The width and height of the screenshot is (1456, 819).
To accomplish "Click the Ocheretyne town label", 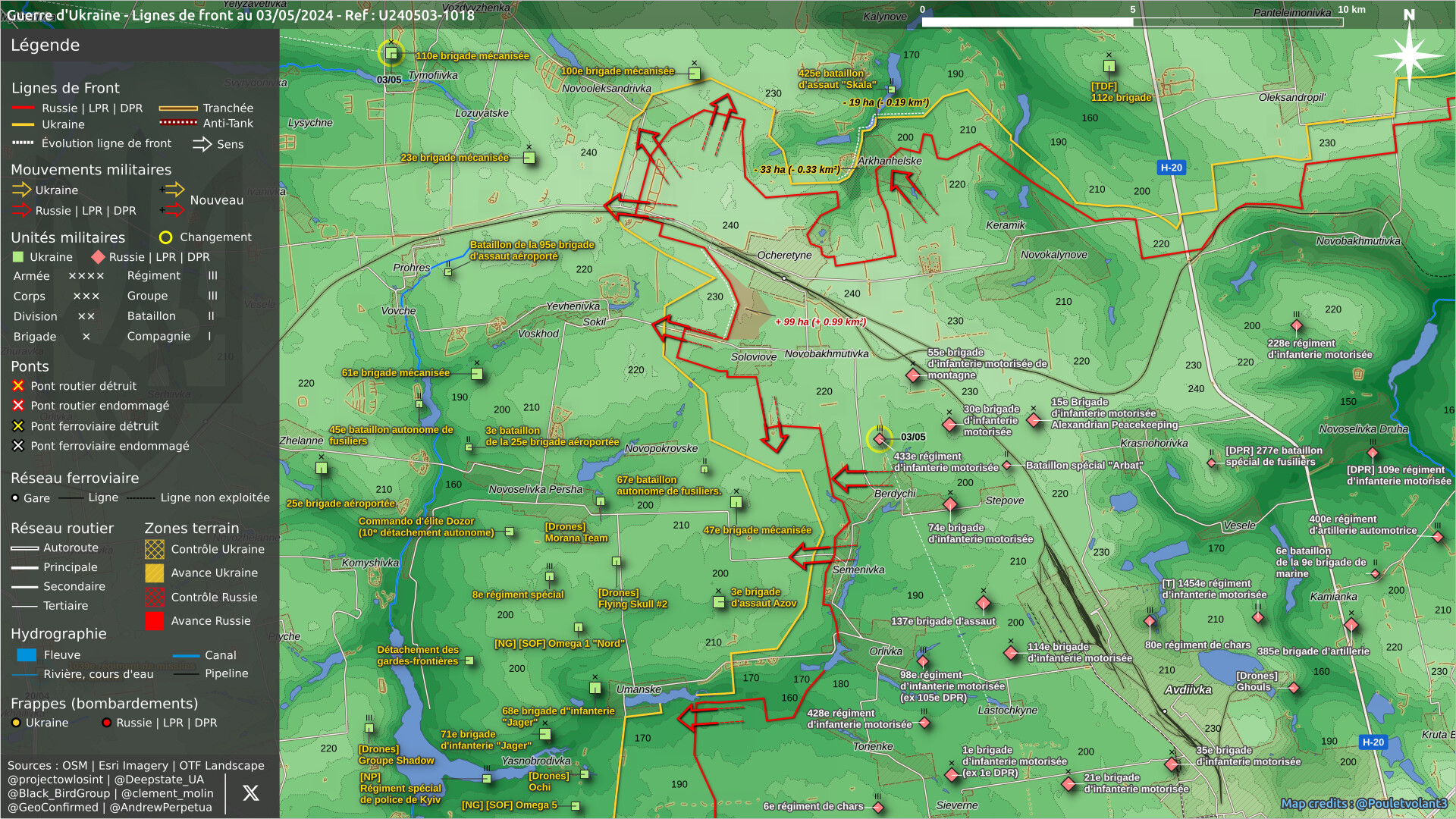I will pyautogui.click(x=784, y=256).
